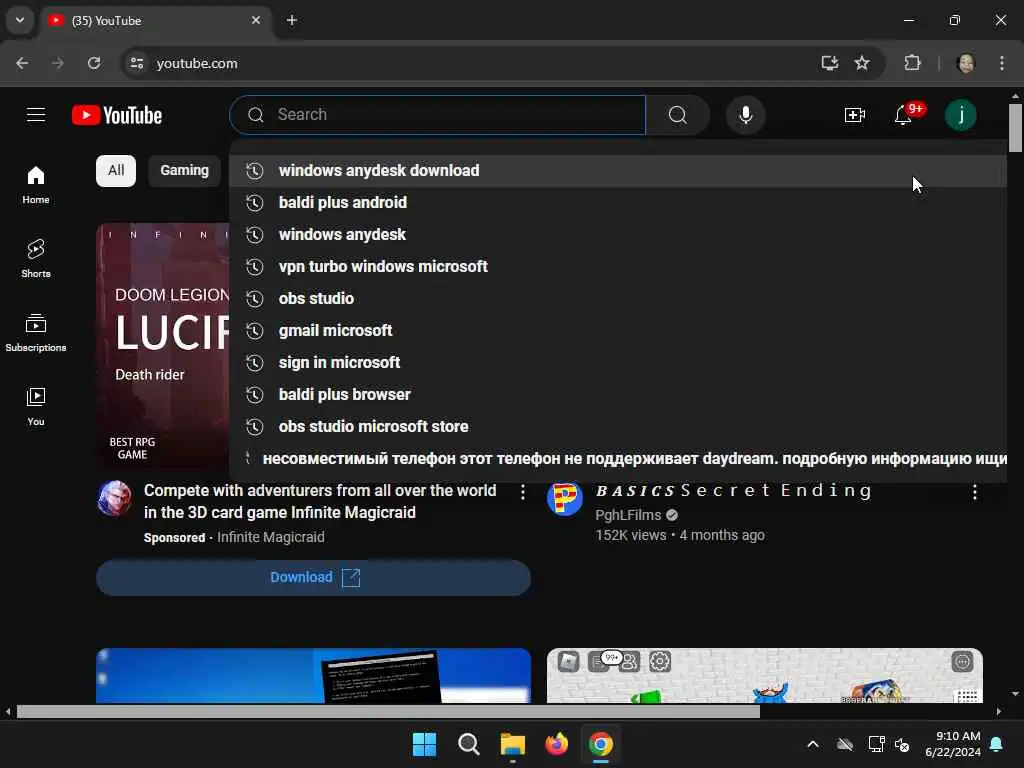Launch Firefox from the taskbar

(x=556, y=744)
